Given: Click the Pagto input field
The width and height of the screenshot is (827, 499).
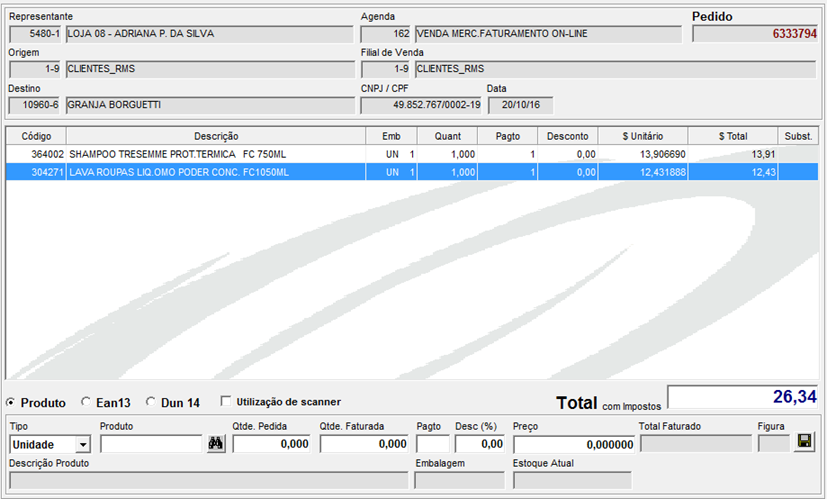Looking at the screenshot, I should [x=432, y=444].
